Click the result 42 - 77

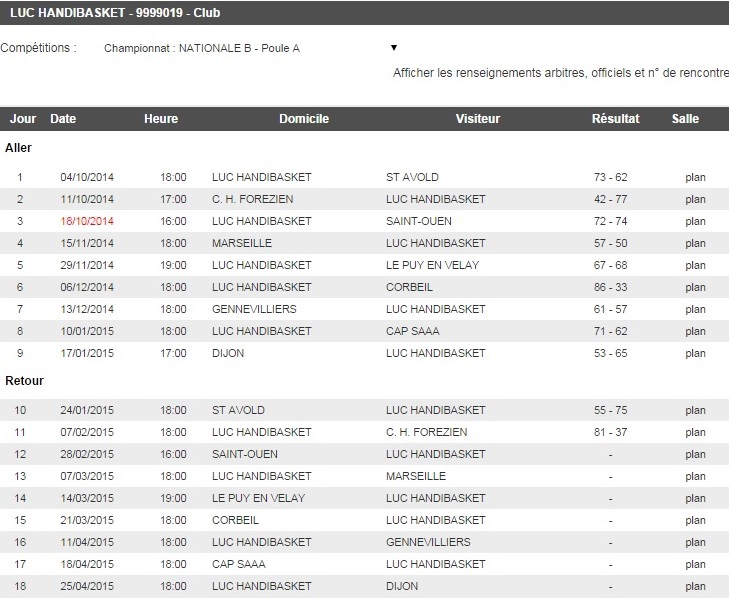tap(610, 199)
